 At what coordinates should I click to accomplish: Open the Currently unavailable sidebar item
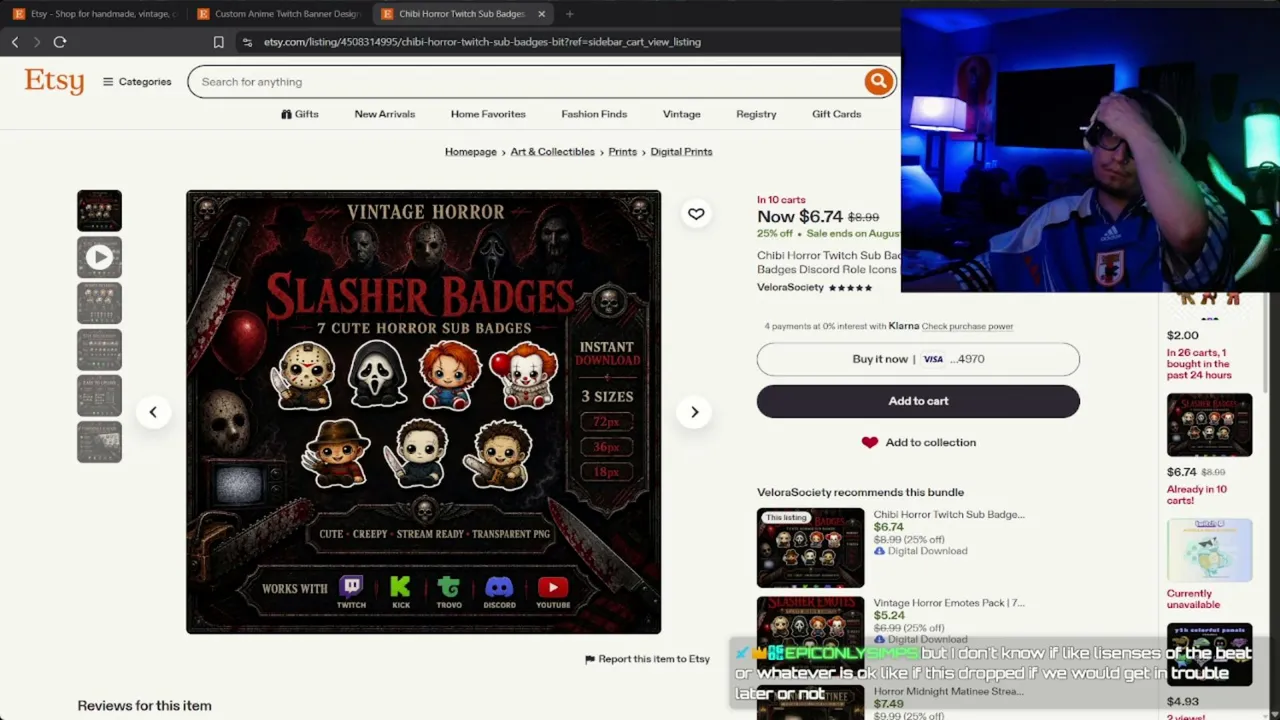point(1209,550)
